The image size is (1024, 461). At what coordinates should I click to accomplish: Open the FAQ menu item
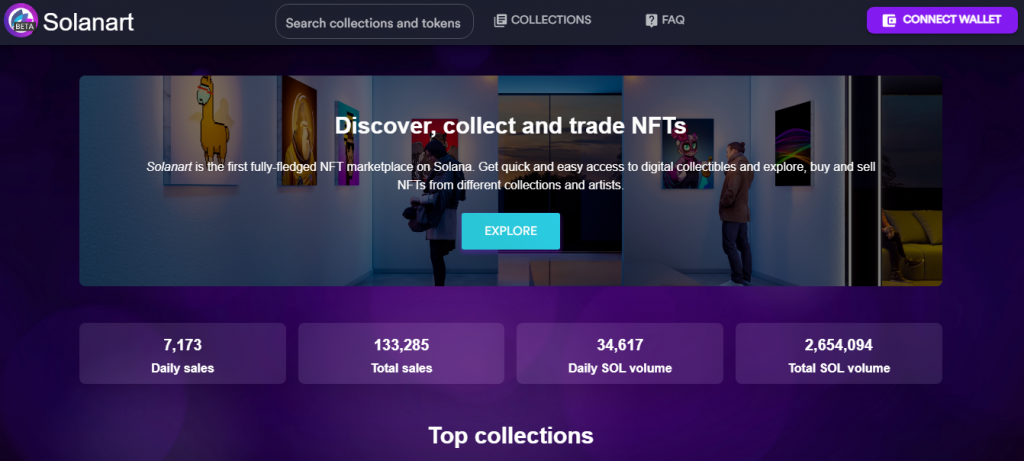(665, 20)
